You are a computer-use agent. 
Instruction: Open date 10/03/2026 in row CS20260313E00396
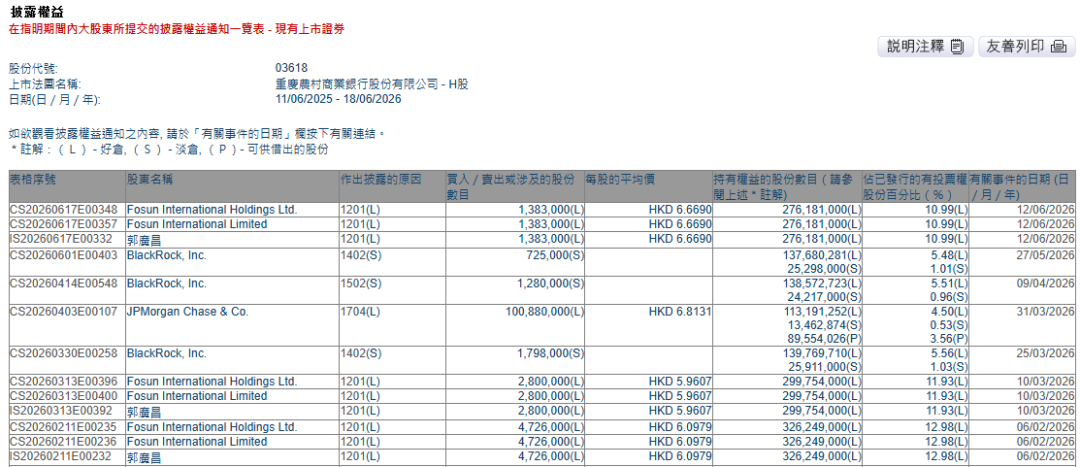(x=1045, y=382)
